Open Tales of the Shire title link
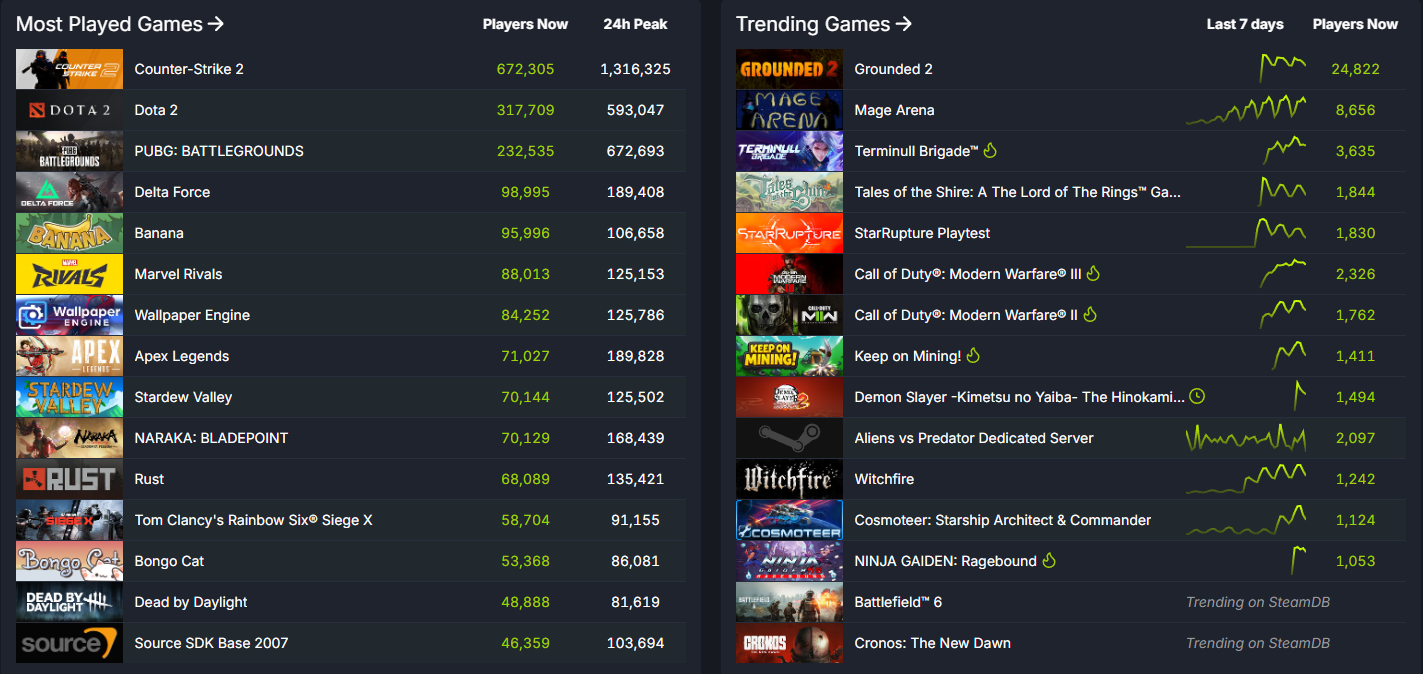The width and height of the screenshot is (1423, 674). tap(1018, 192)
